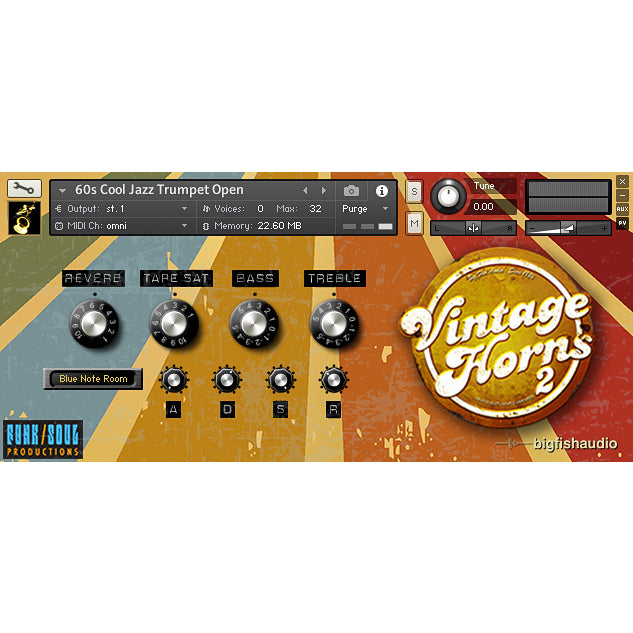Click the output level meter display
The width and height of the screenshot is (633, 633).
pyautogui.click(x=568, y=197)
